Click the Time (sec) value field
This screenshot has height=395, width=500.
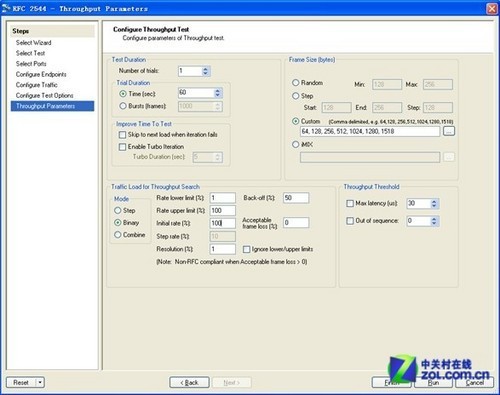point(196,93)
